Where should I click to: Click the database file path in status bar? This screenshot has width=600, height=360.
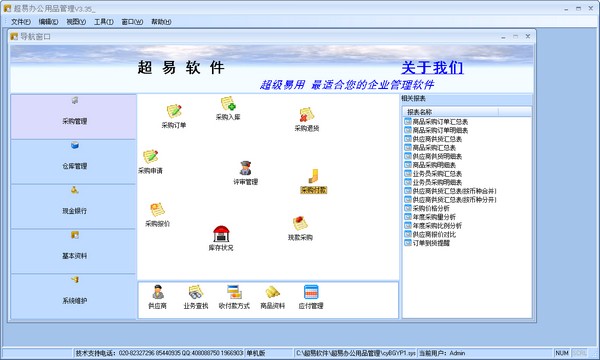coord(355,353)
